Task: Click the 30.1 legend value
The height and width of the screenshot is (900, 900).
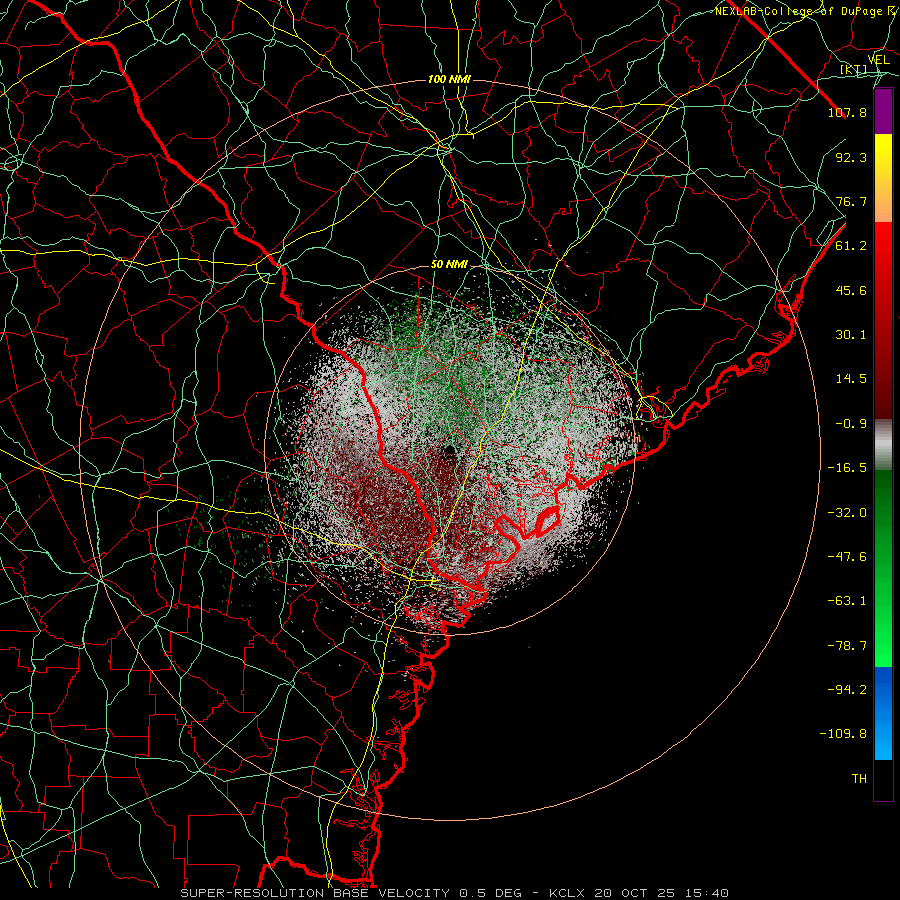Action: (x=851, y=335)
